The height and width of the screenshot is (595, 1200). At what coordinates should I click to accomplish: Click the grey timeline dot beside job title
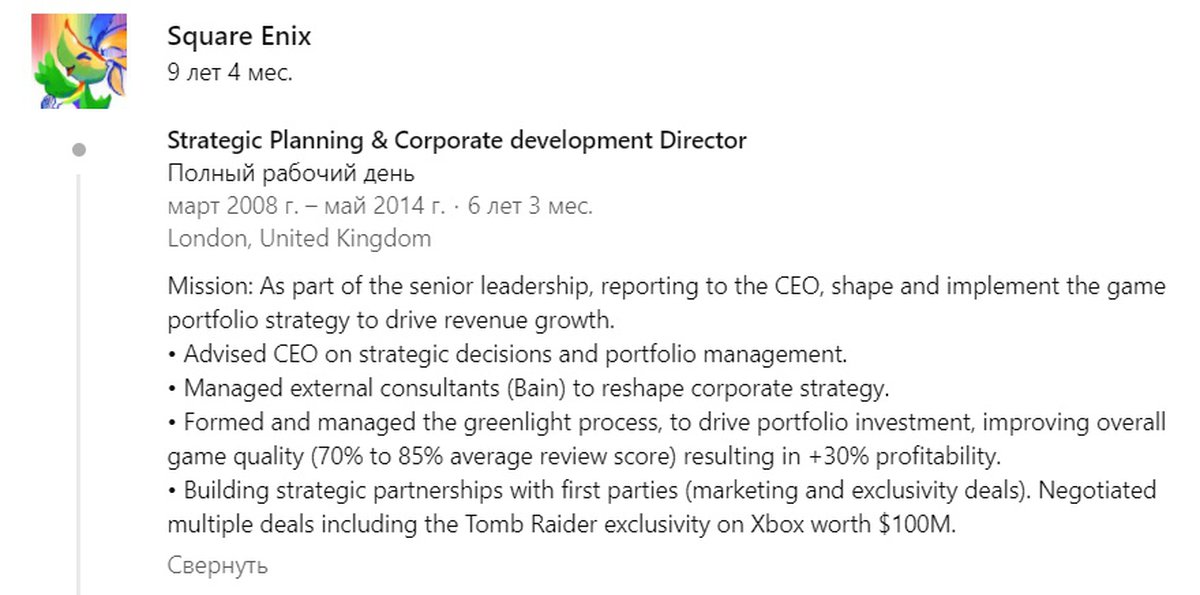pos(79,150)
